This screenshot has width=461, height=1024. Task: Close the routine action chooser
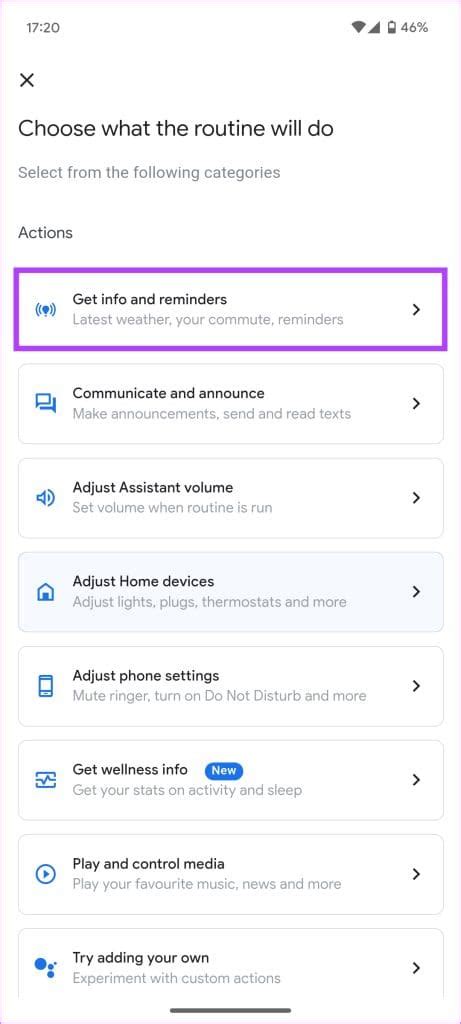27,80
